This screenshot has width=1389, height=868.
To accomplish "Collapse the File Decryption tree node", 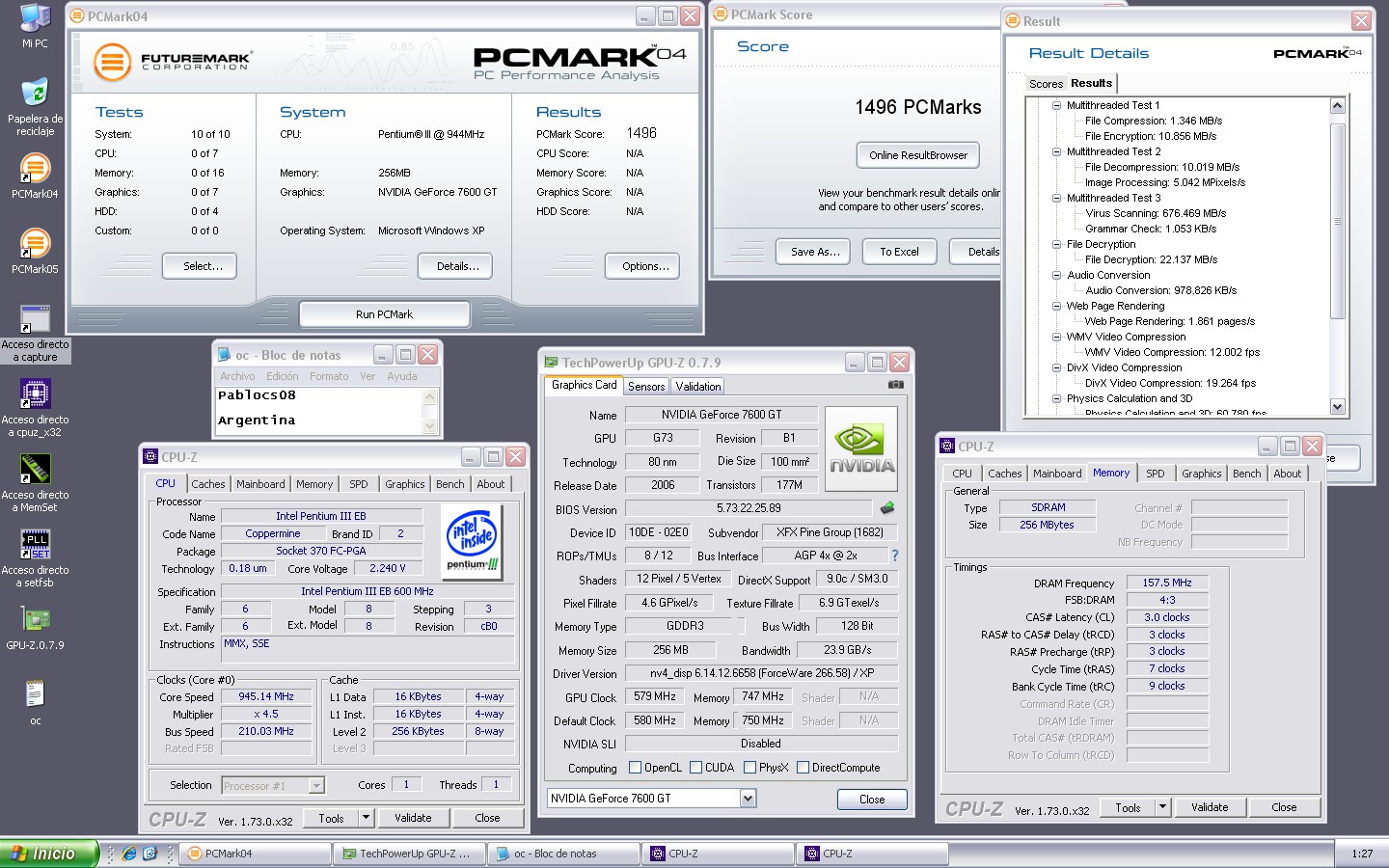I will [1056, 244].
